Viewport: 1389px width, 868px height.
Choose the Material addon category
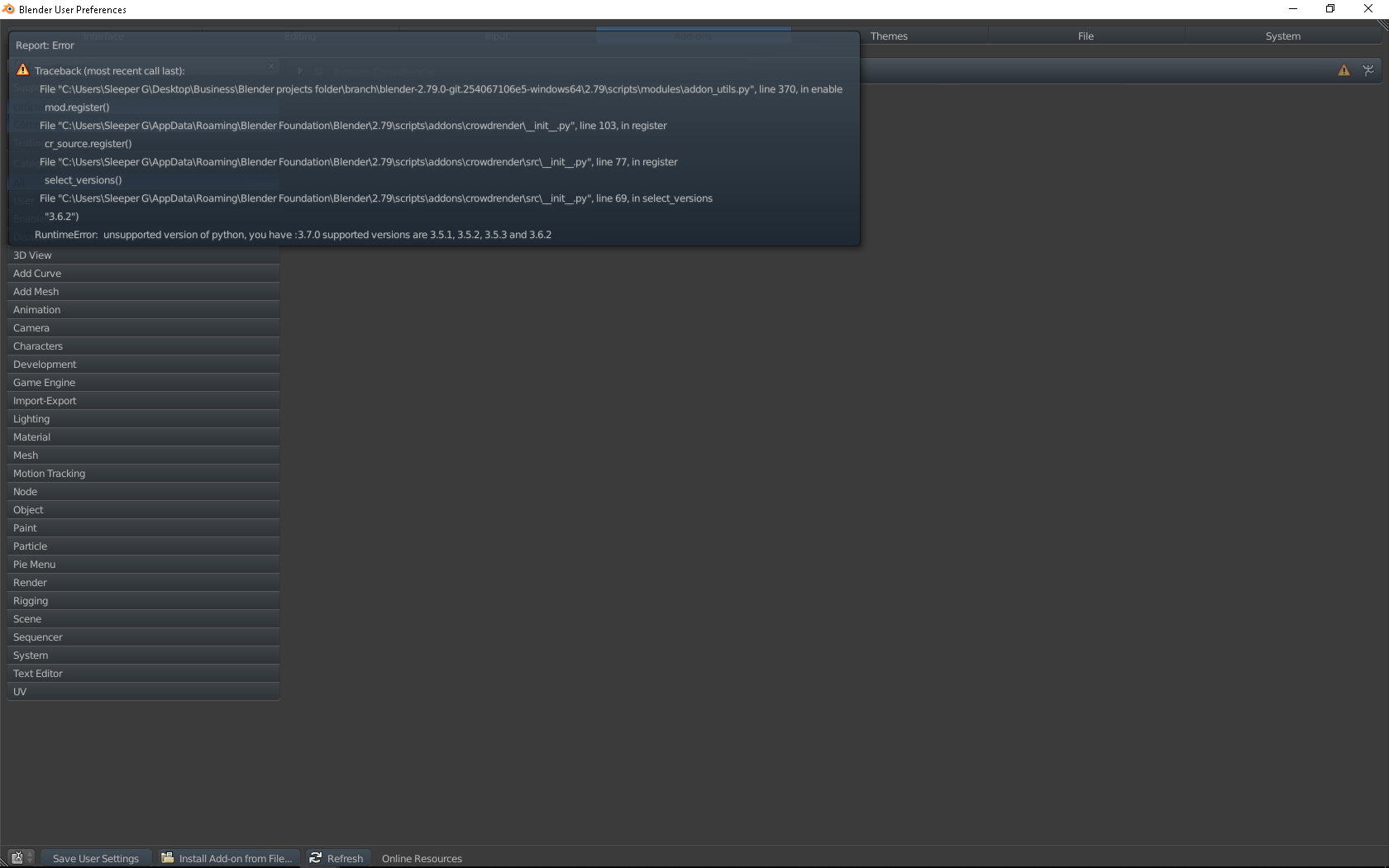coord(144,437)
